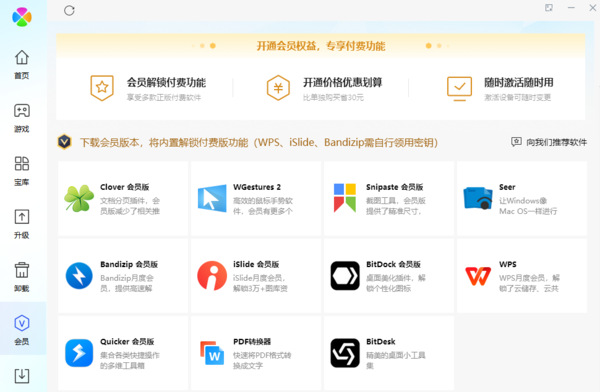
Task: Open BitDesk title text
Action: [381, 341]
